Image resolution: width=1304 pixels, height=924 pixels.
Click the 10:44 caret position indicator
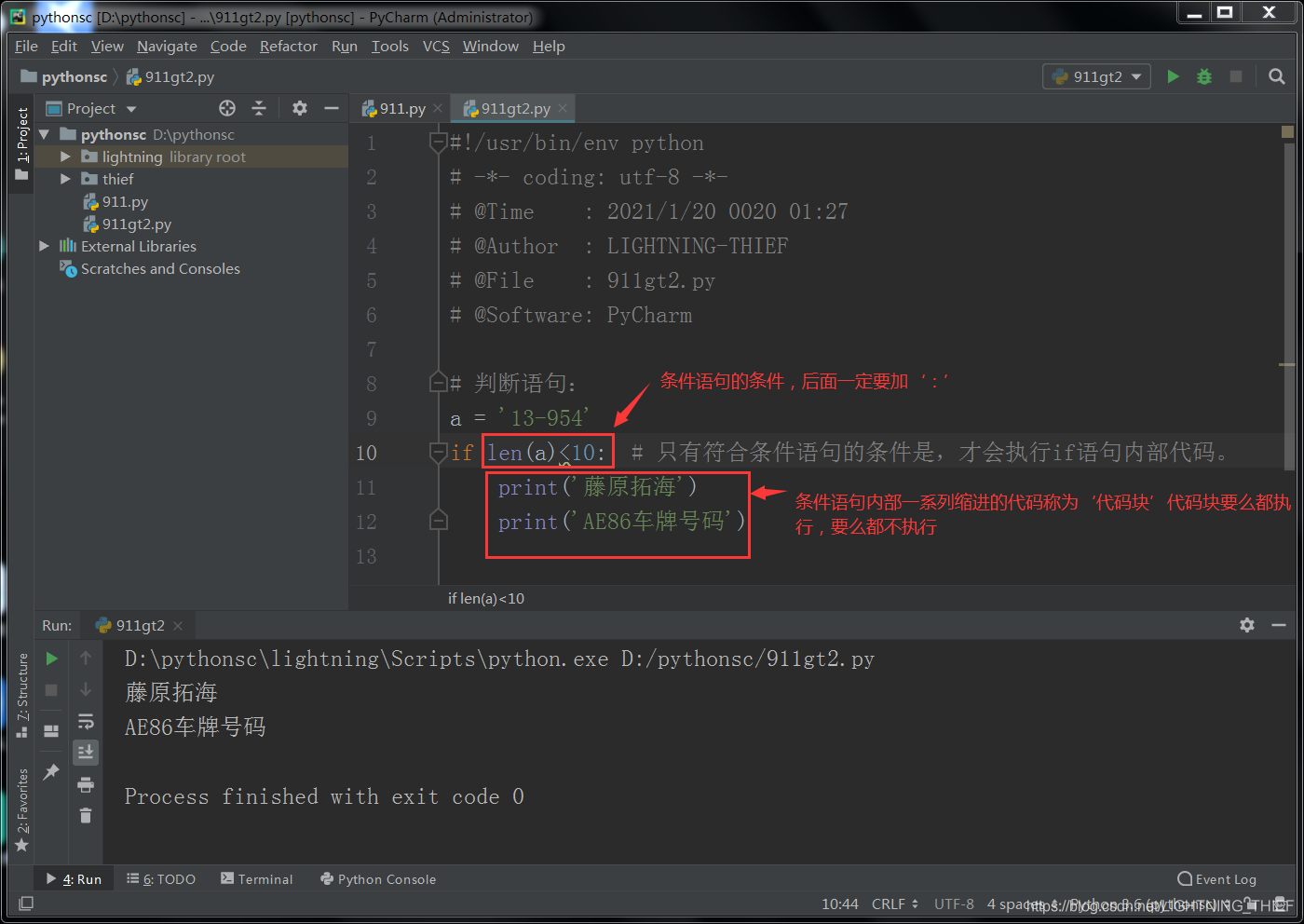(840, 904)
